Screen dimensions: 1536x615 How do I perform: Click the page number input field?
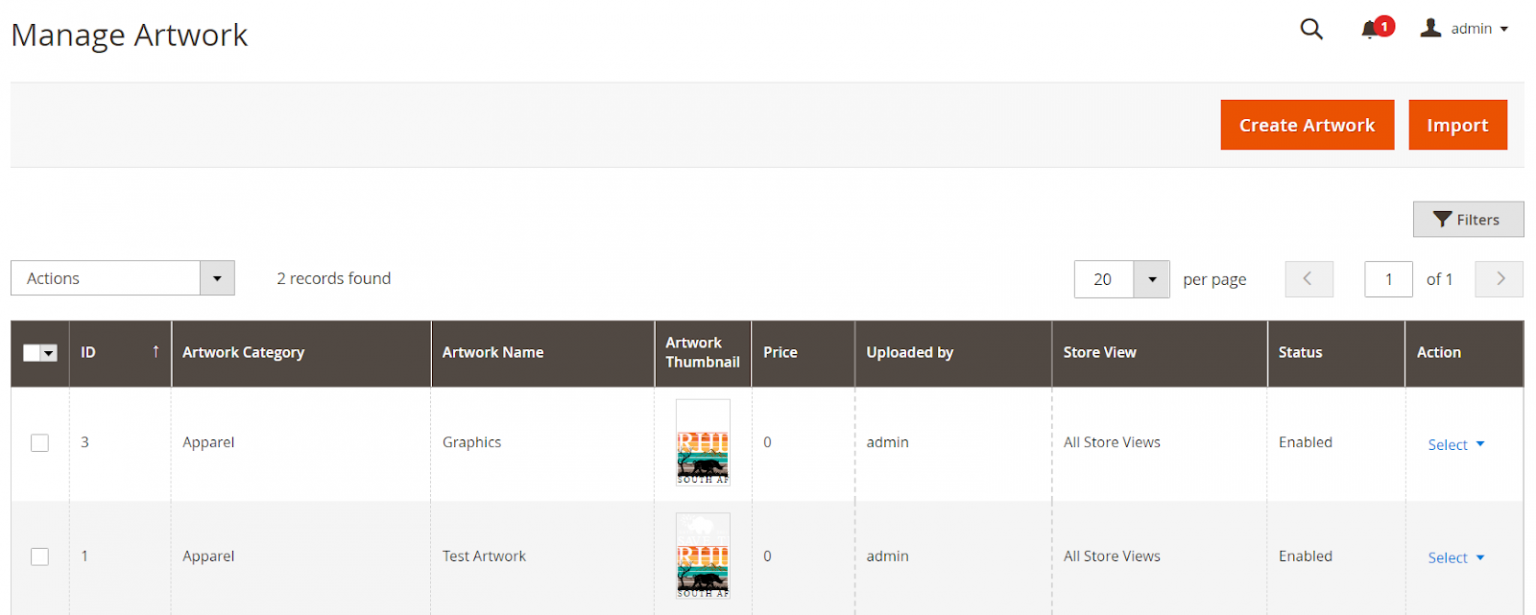tap(1387, 279)
